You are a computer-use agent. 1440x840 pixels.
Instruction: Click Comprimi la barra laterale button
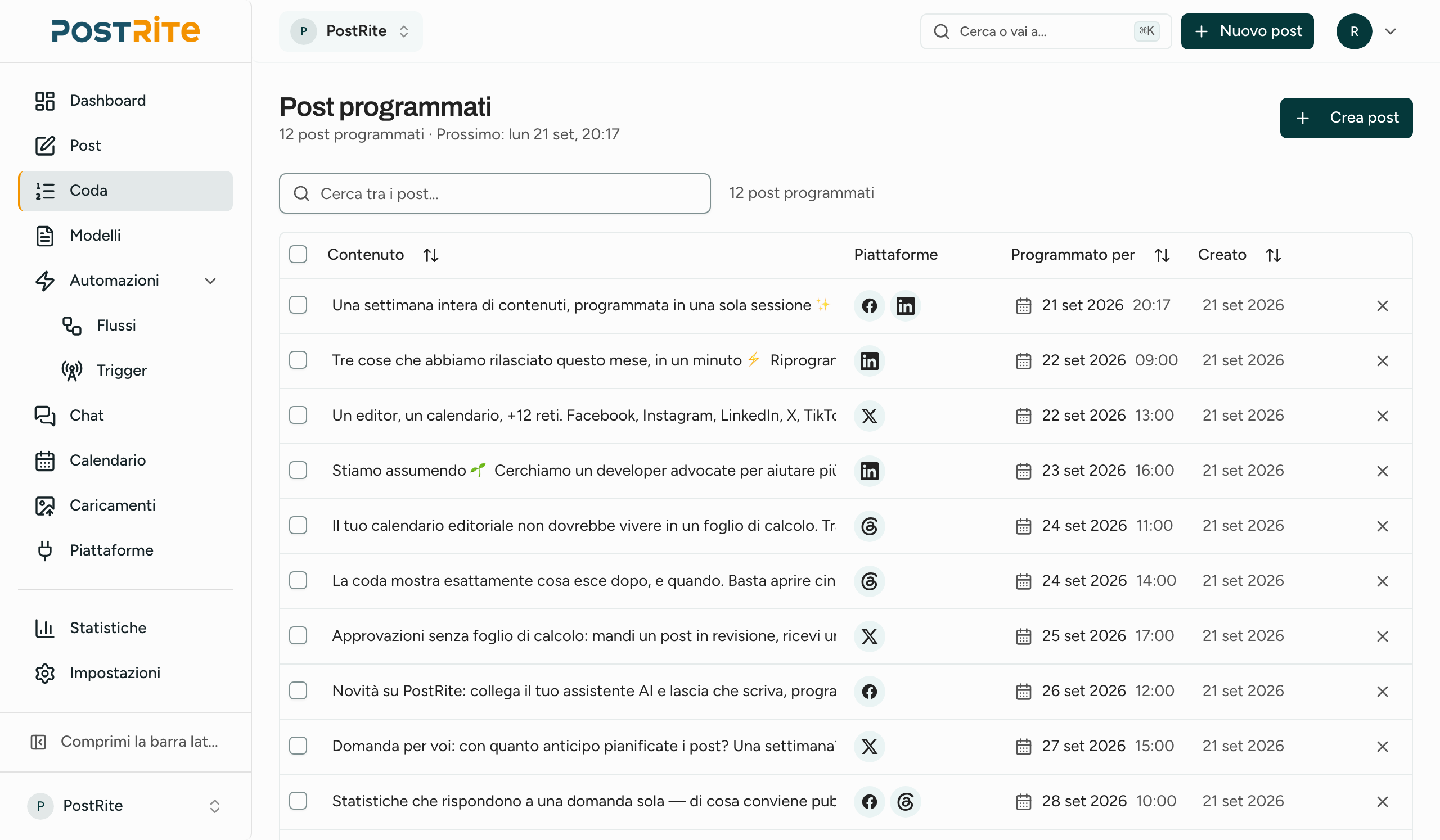tap(124, 742)
